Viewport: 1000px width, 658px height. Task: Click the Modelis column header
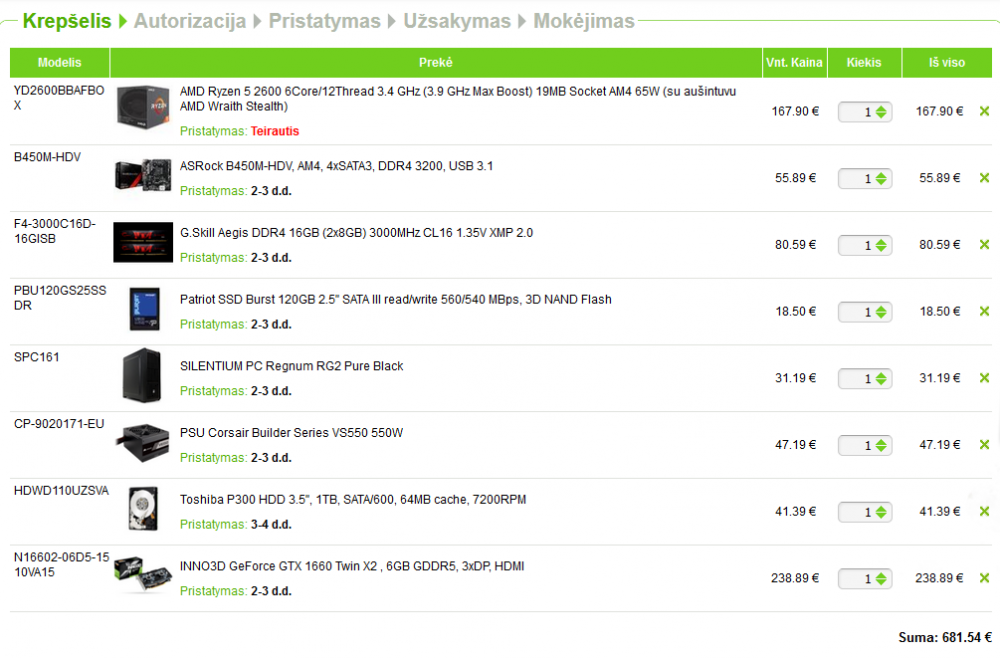59,62
